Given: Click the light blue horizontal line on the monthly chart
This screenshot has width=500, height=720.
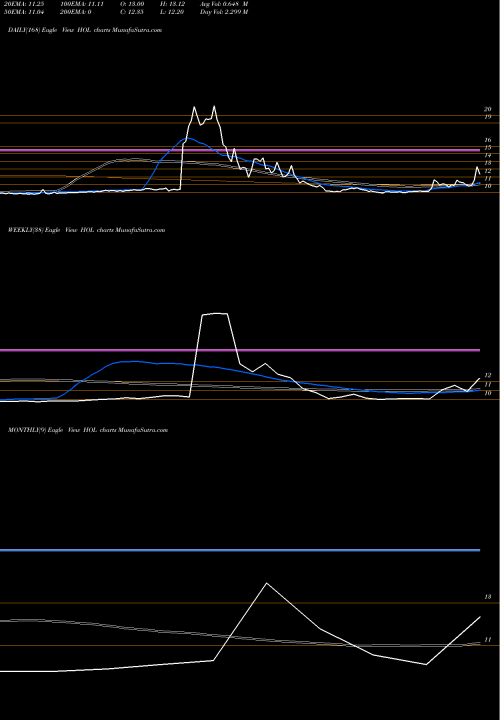Looking at the screenshot, I should point(240,550).
